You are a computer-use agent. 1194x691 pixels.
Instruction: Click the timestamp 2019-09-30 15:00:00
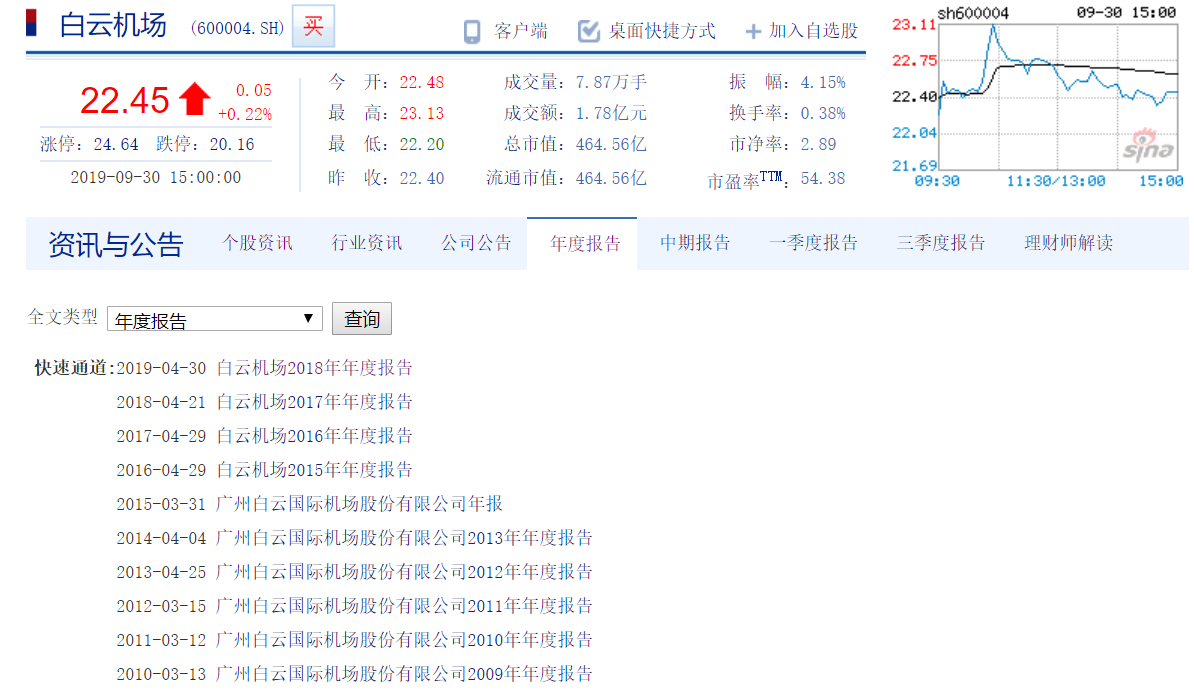(x=155, y=178)
